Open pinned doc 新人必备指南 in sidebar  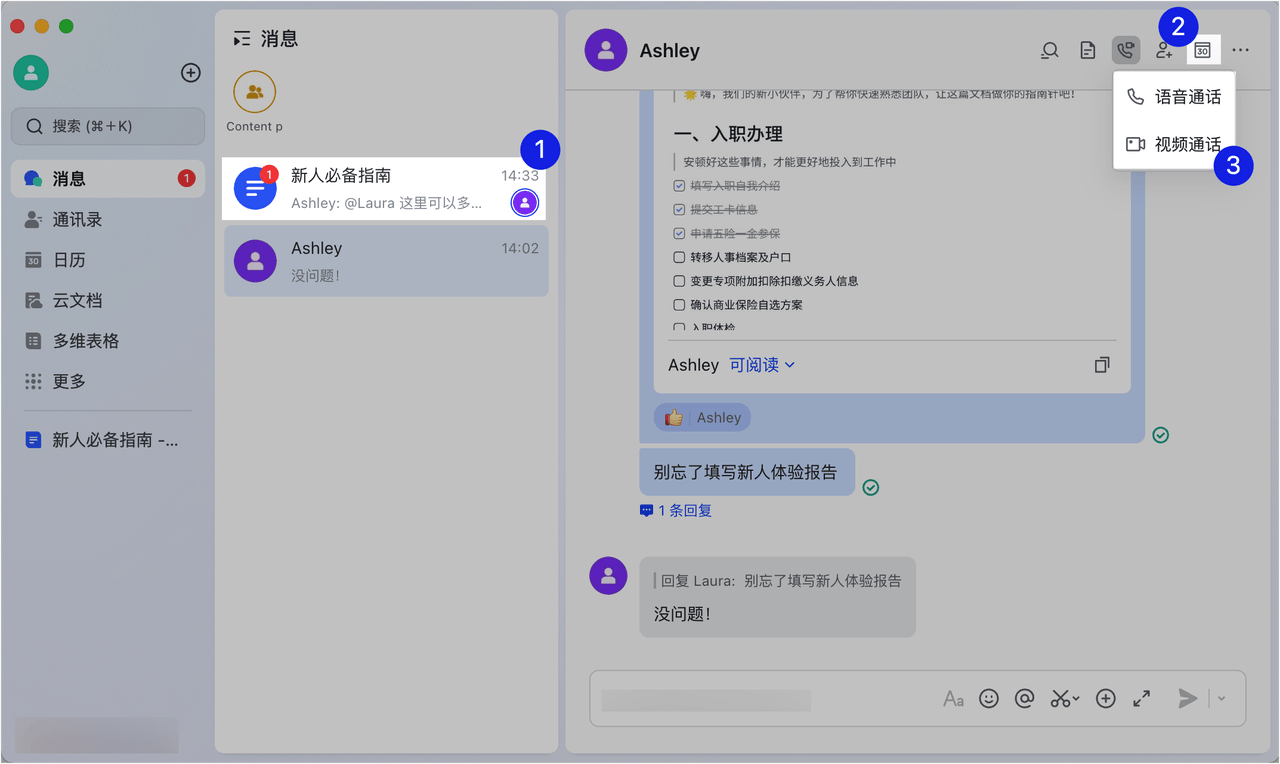pos(108,440)
